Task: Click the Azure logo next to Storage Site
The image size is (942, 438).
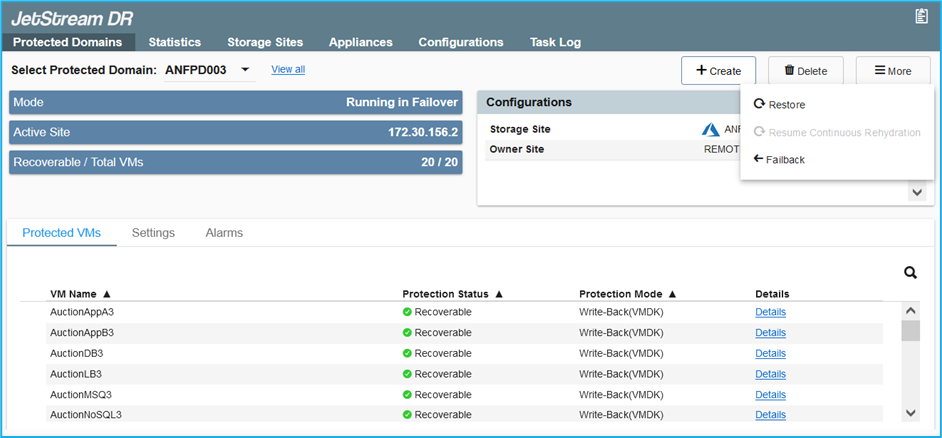Action: pyautogui.click(x=711, y=129)
